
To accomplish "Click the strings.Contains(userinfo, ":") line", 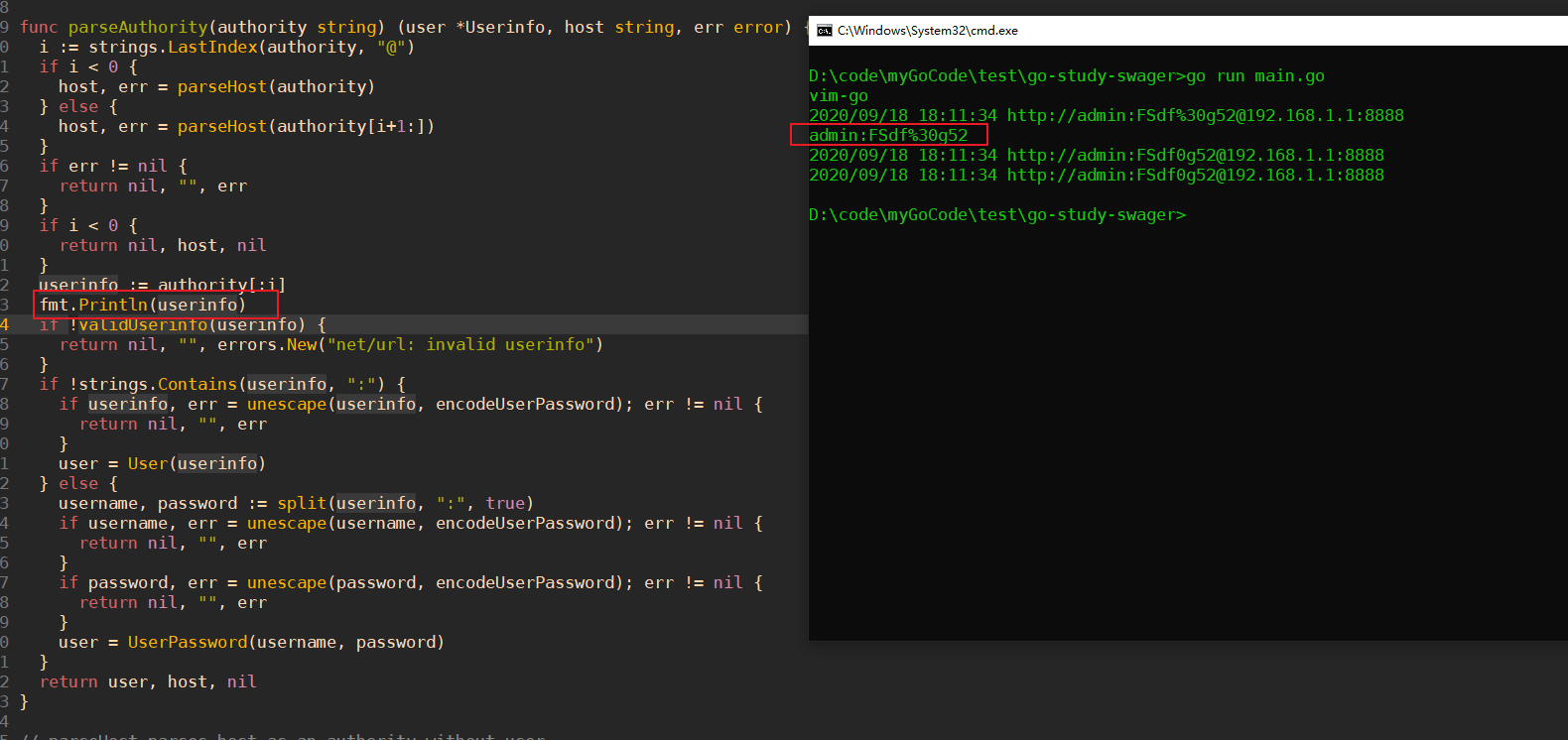I will tap(222, 384).
